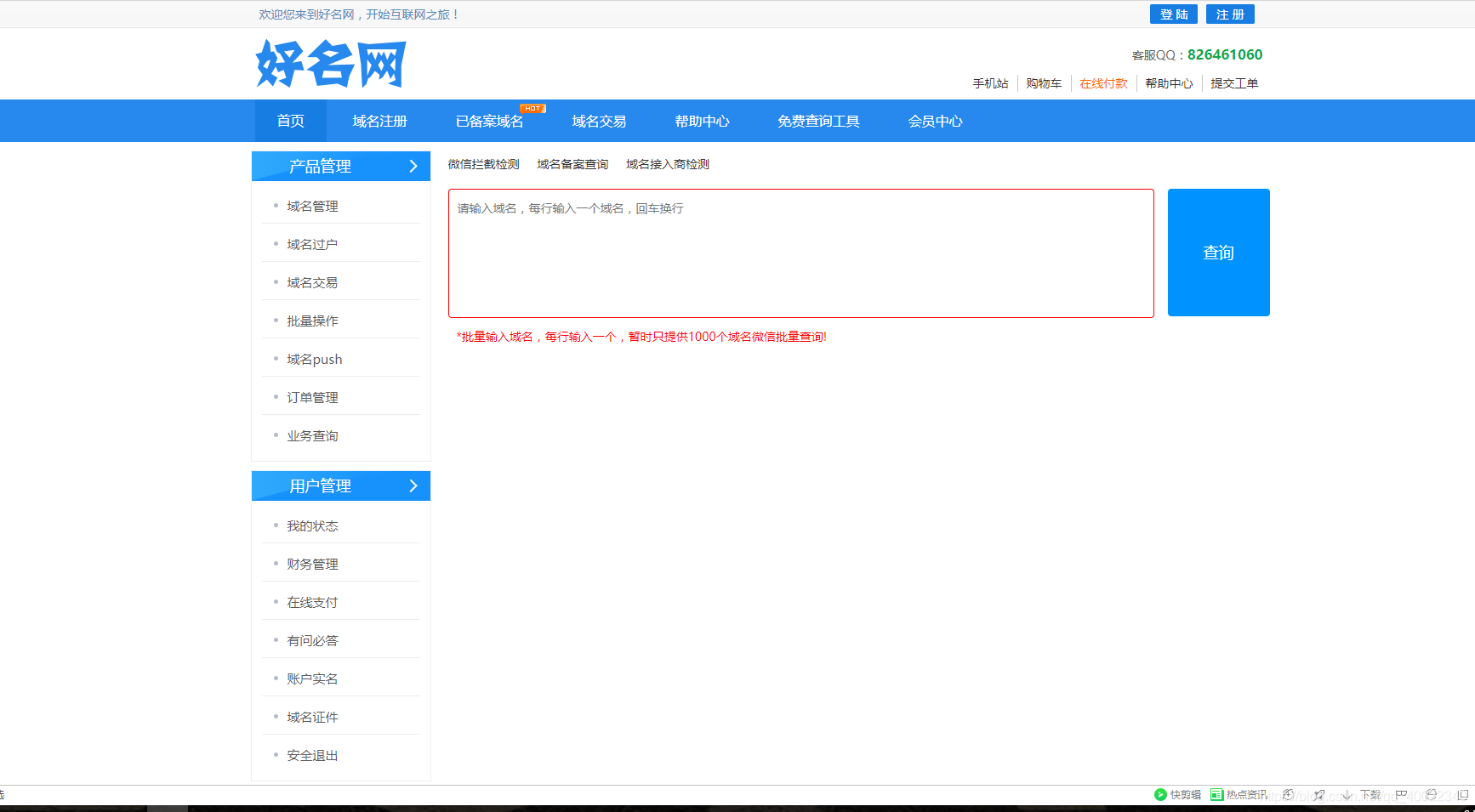The height and width of the screenshot is (812, 1475).
Task: Click the 产品管理 header title
Action: (320, 167)
